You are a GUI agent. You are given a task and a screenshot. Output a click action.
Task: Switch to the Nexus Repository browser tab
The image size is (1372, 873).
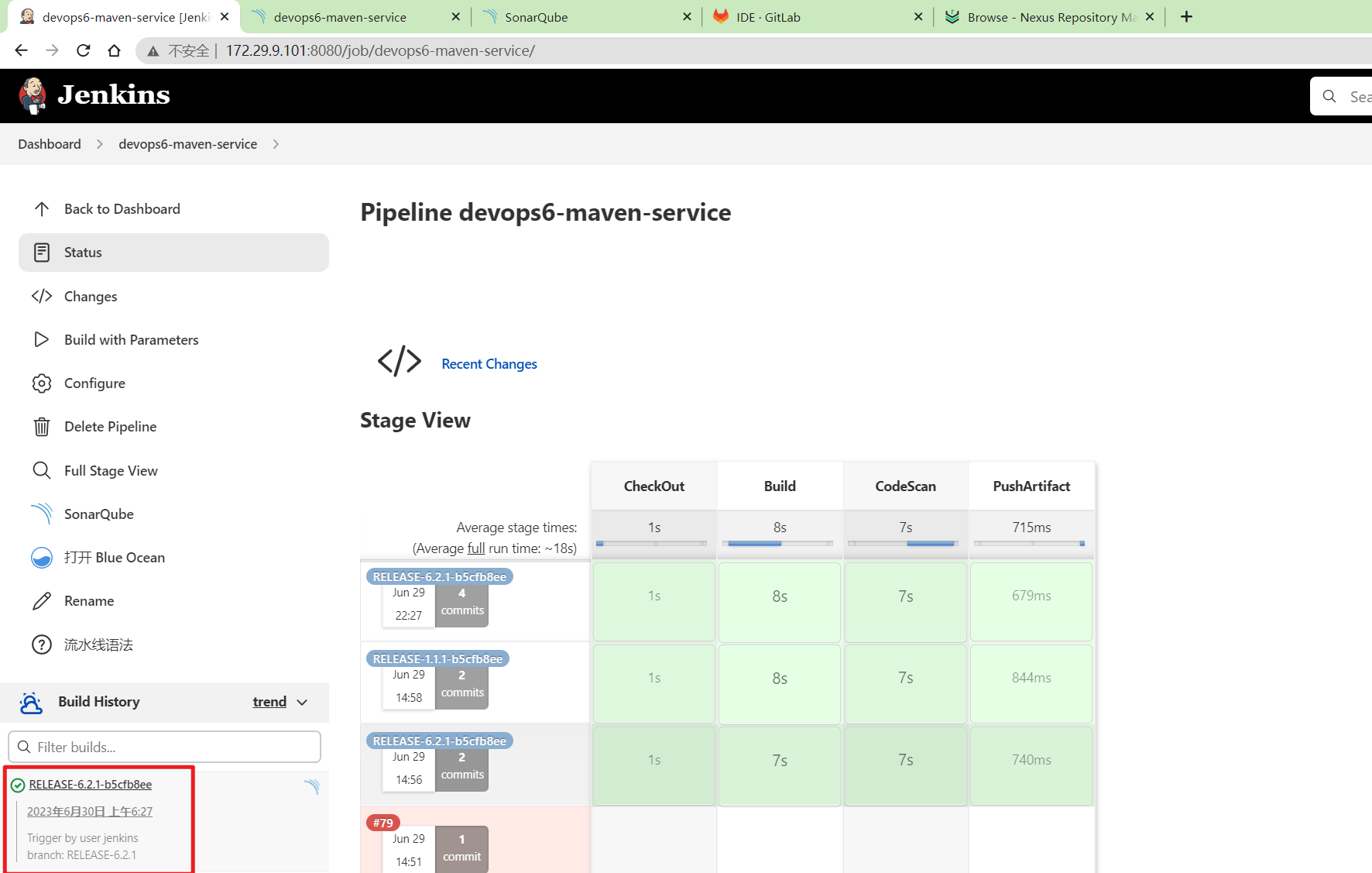[x=1048, y=17]
